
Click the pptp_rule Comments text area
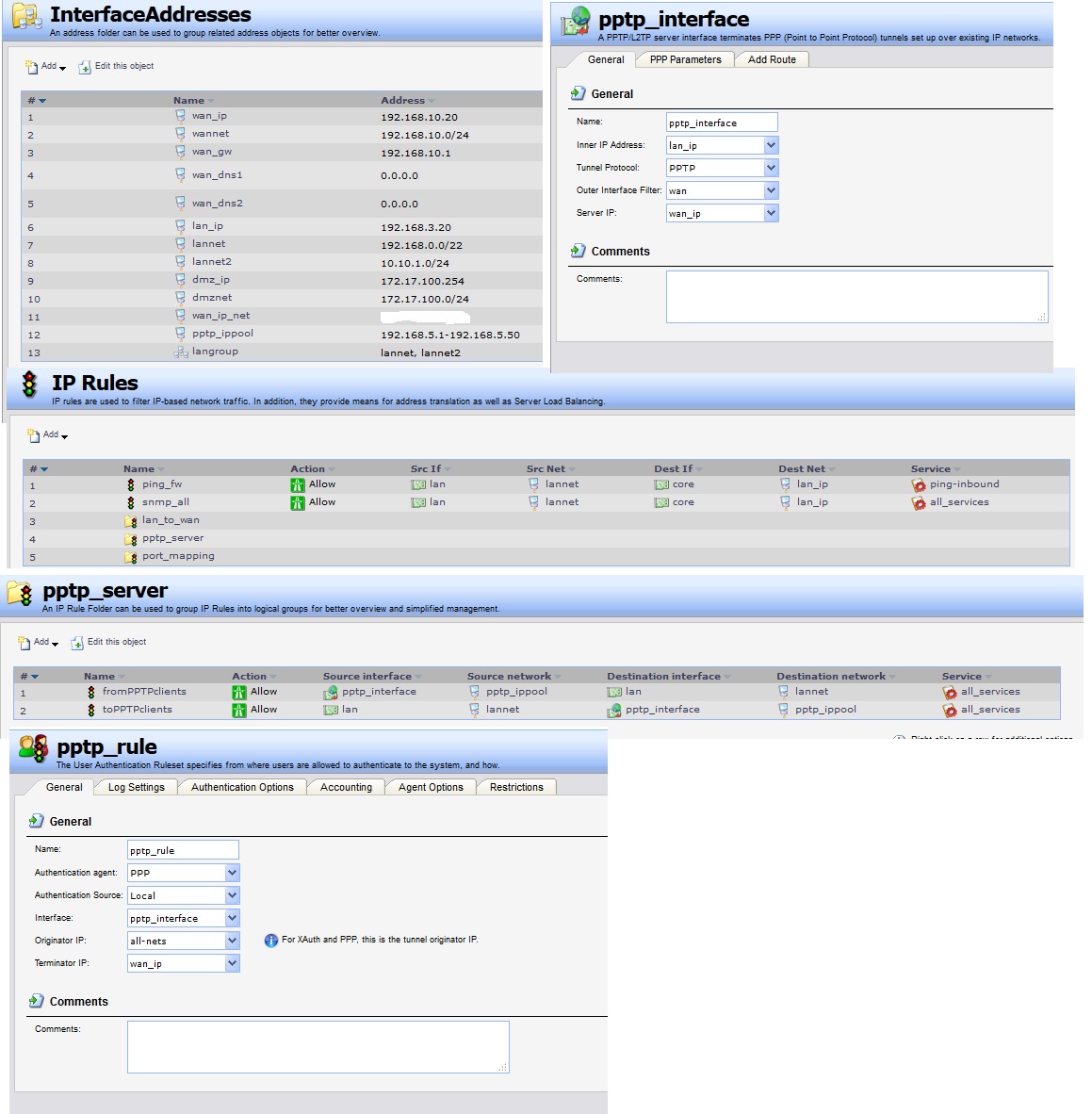(x=318, y=1046)
